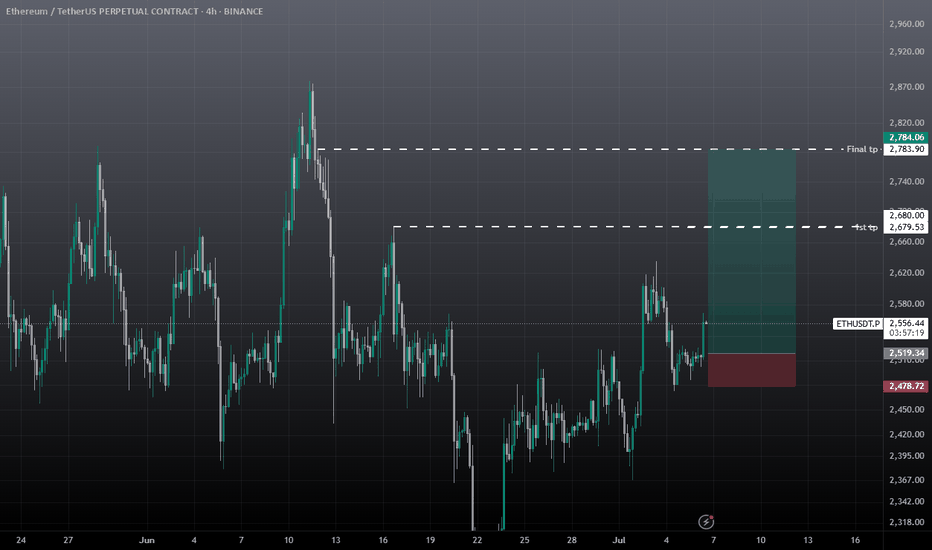Click the 2,395.00 price axis value

pyautogui.click(x=906, y=456)
